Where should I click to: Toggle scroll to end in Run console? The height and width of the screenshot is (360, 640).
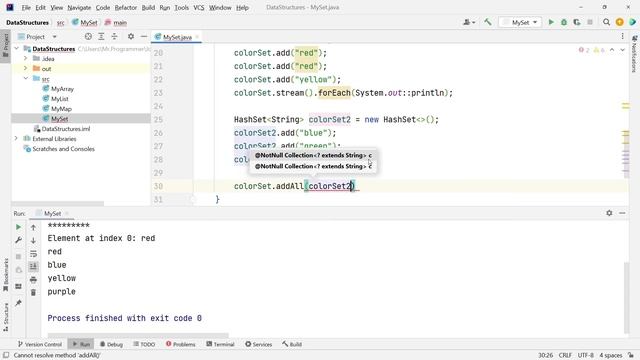point(33,267)
